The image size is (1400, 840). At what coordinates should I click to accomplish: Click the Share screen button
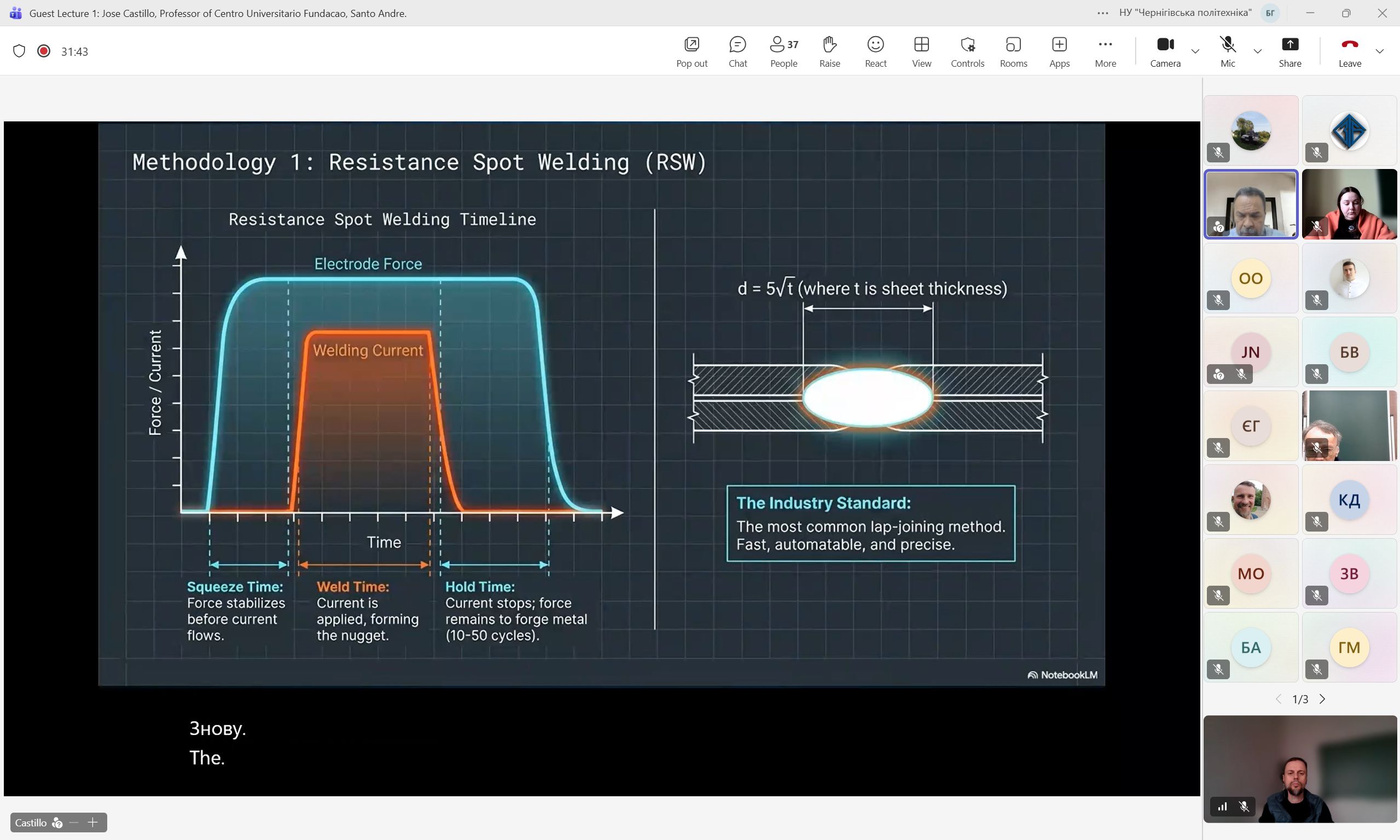point(1289,51)
